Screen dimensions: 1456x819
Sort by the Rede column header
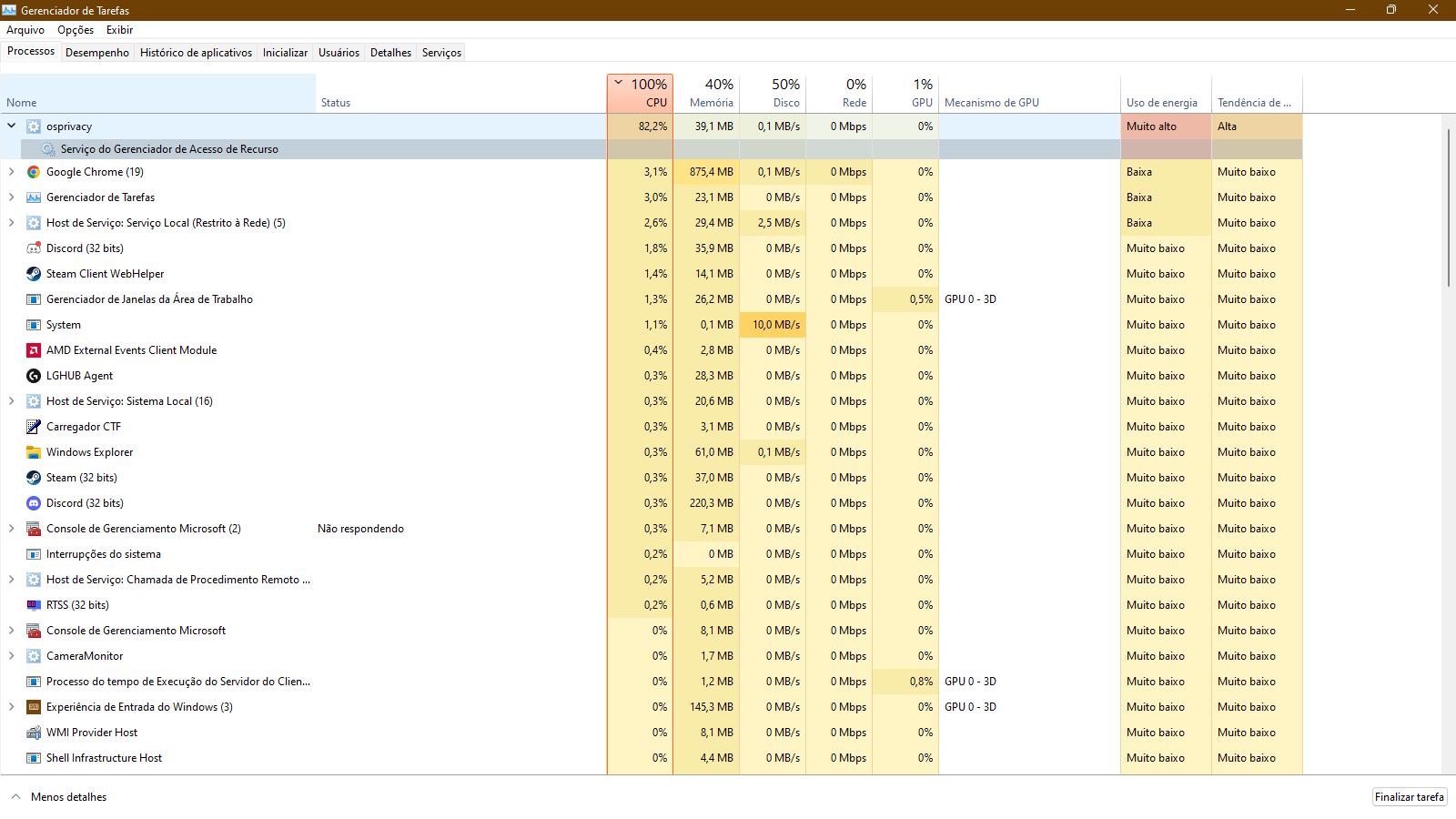839,94
